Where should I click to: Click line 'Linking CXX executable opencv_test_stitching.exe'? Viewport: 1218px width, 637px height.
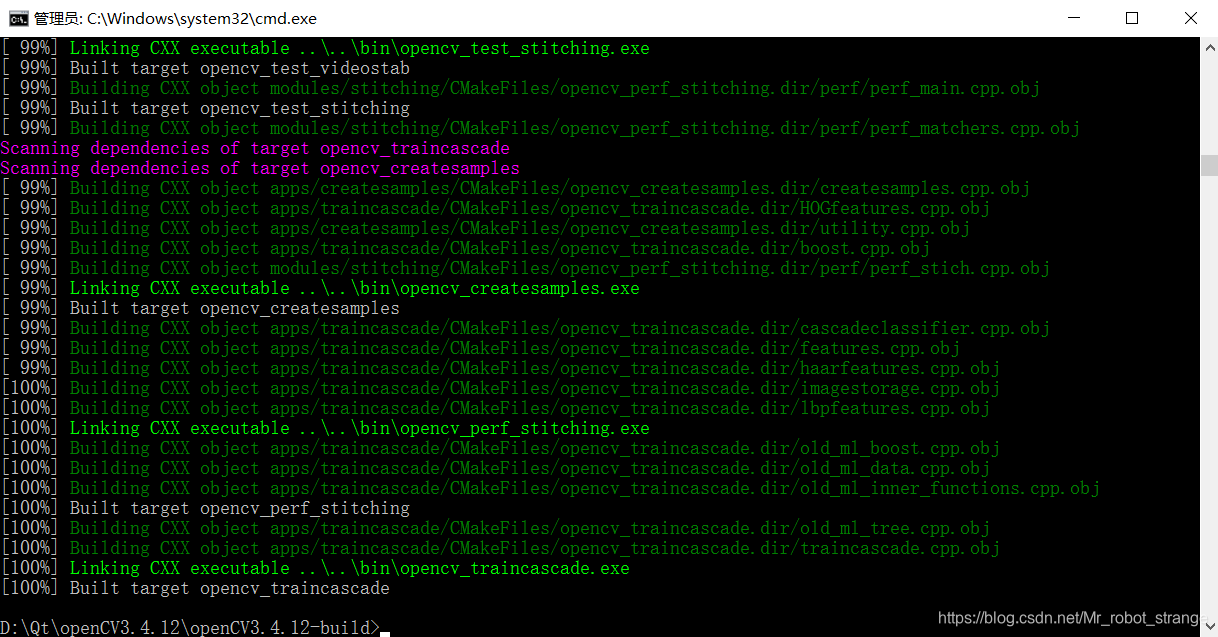(325, 48)
